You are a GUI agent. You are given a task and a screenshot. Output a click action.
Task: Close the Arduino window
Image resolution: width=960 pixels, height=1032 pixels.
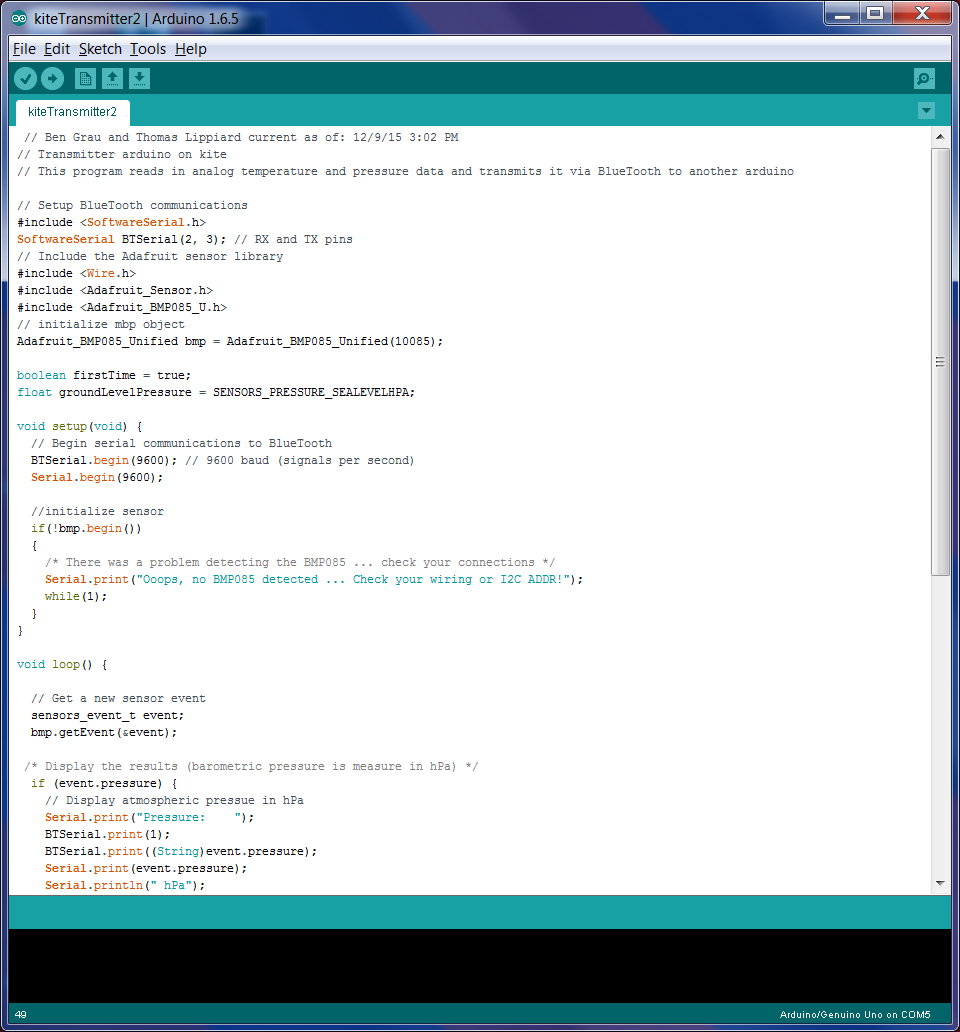click(x=922, y=14)
